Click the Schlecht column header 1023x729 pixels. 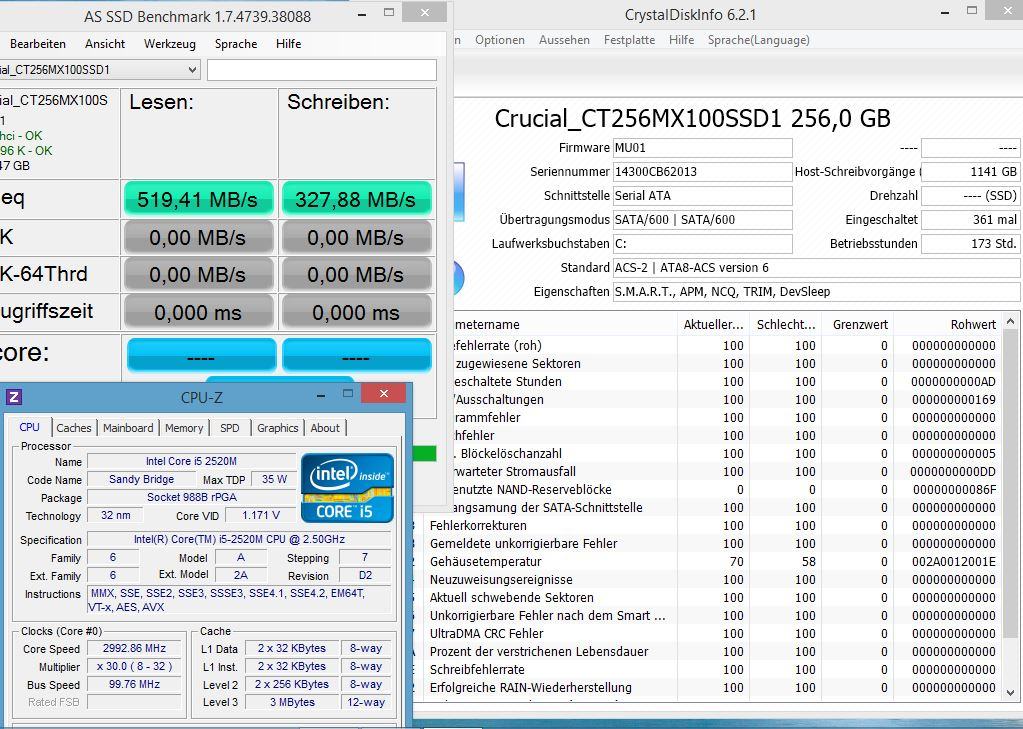(x=786, y=324)
